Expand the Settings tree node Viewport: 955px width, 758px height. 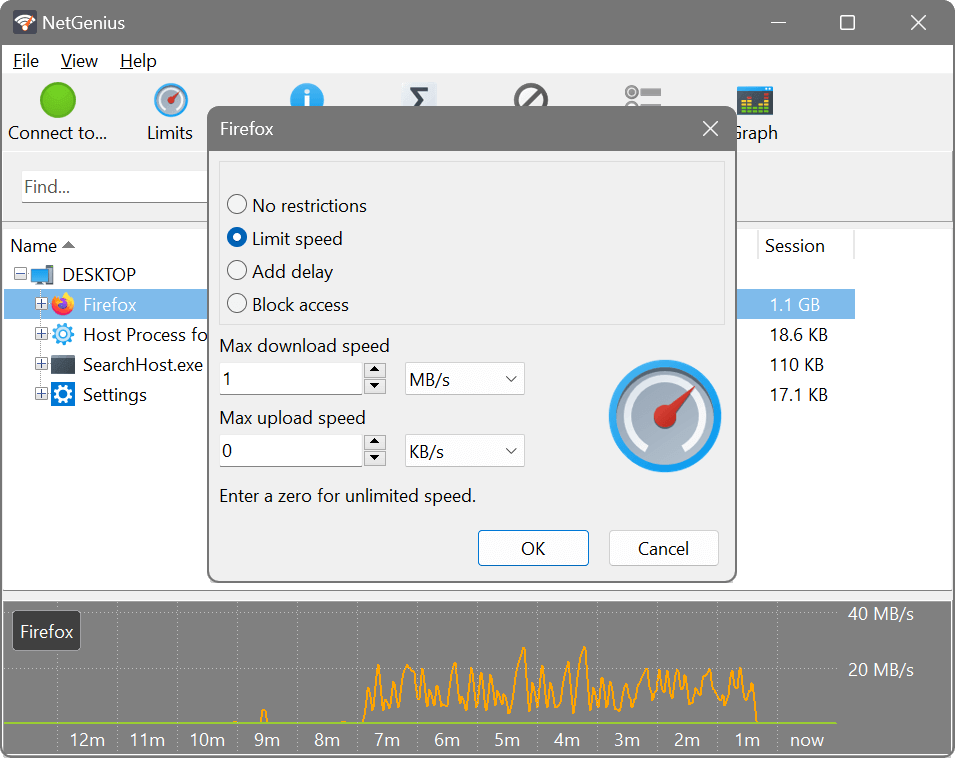coord(41,393)
